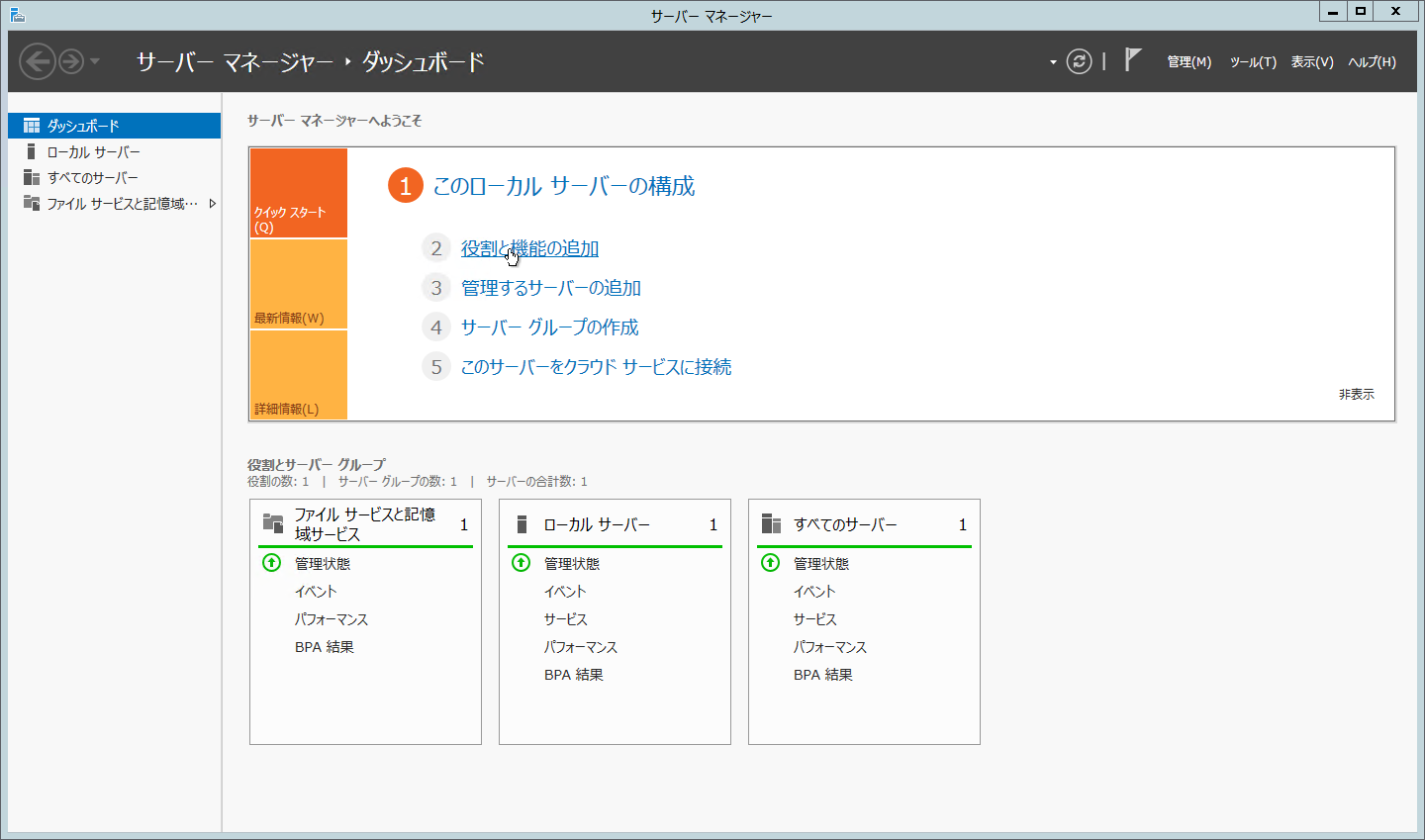Click 非表示 to hide welcome tile
Image resolution: width=1425 pixels, height=840 pixels.
(x=1356, y=394)
